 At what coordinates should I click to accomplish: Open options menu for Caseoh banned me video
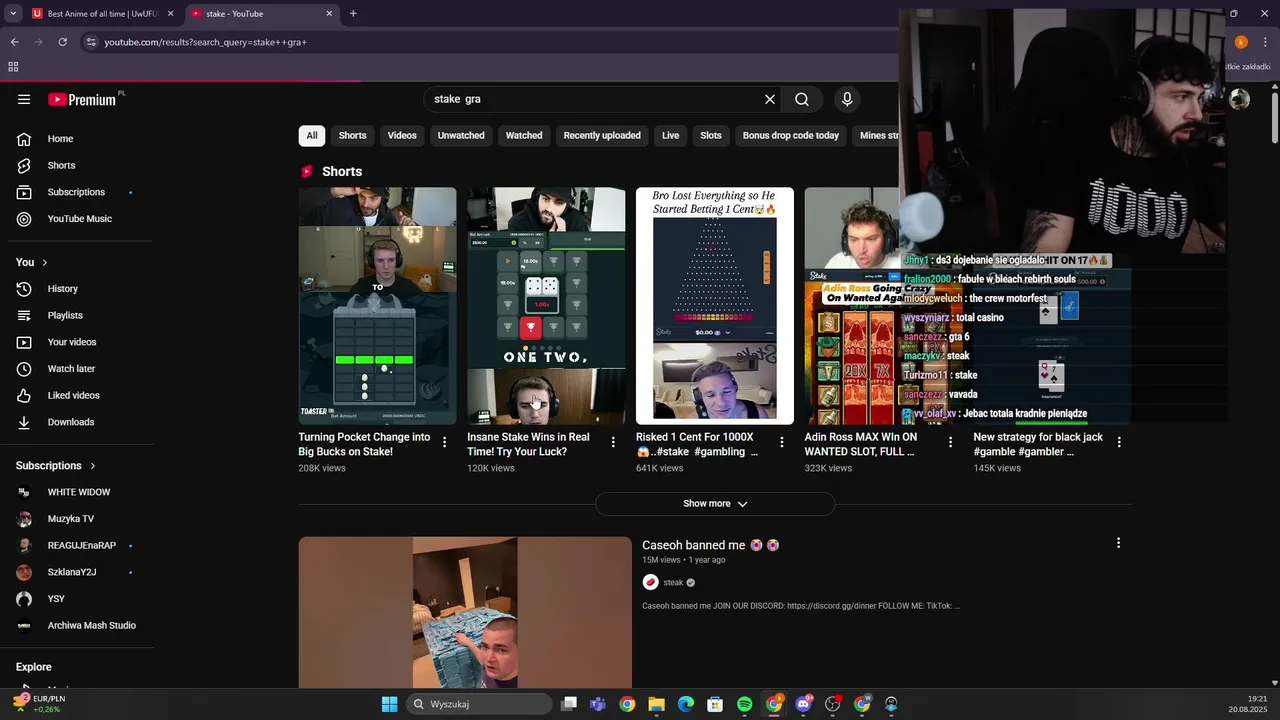point(1118,543)
